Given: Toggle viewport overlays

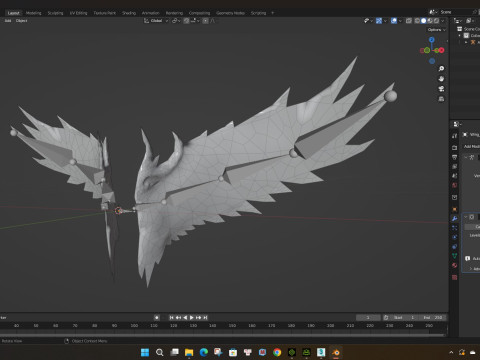Looking at the screenshot, I should 394,21.
